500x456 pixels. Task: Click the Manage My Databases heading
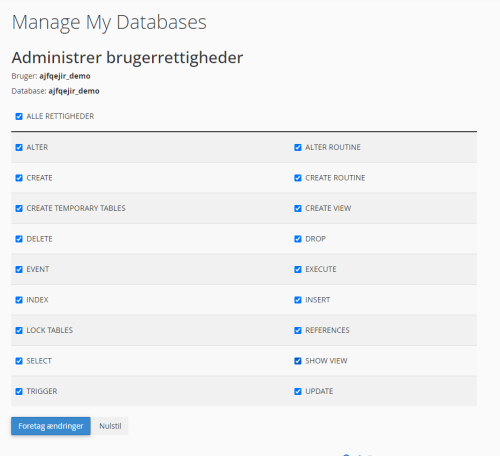(109, 23)
